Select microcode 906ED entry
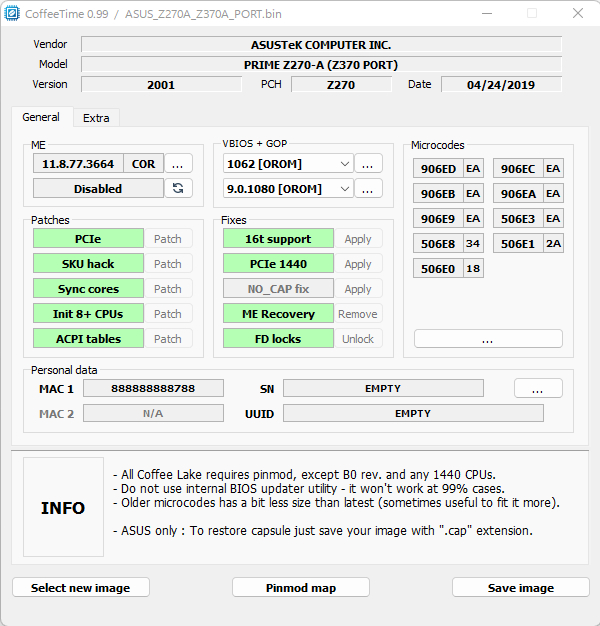The width and height of the screenshot is (600, 626). pyautogui.click(x=448, y=168)
